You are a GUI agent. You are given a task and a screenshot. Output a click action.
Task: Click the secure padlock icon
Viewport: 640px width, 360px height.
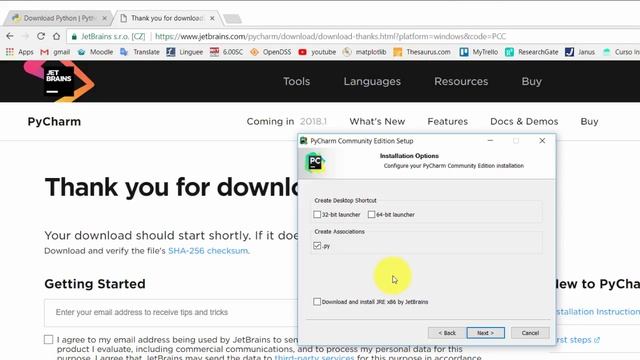[74, 37]
